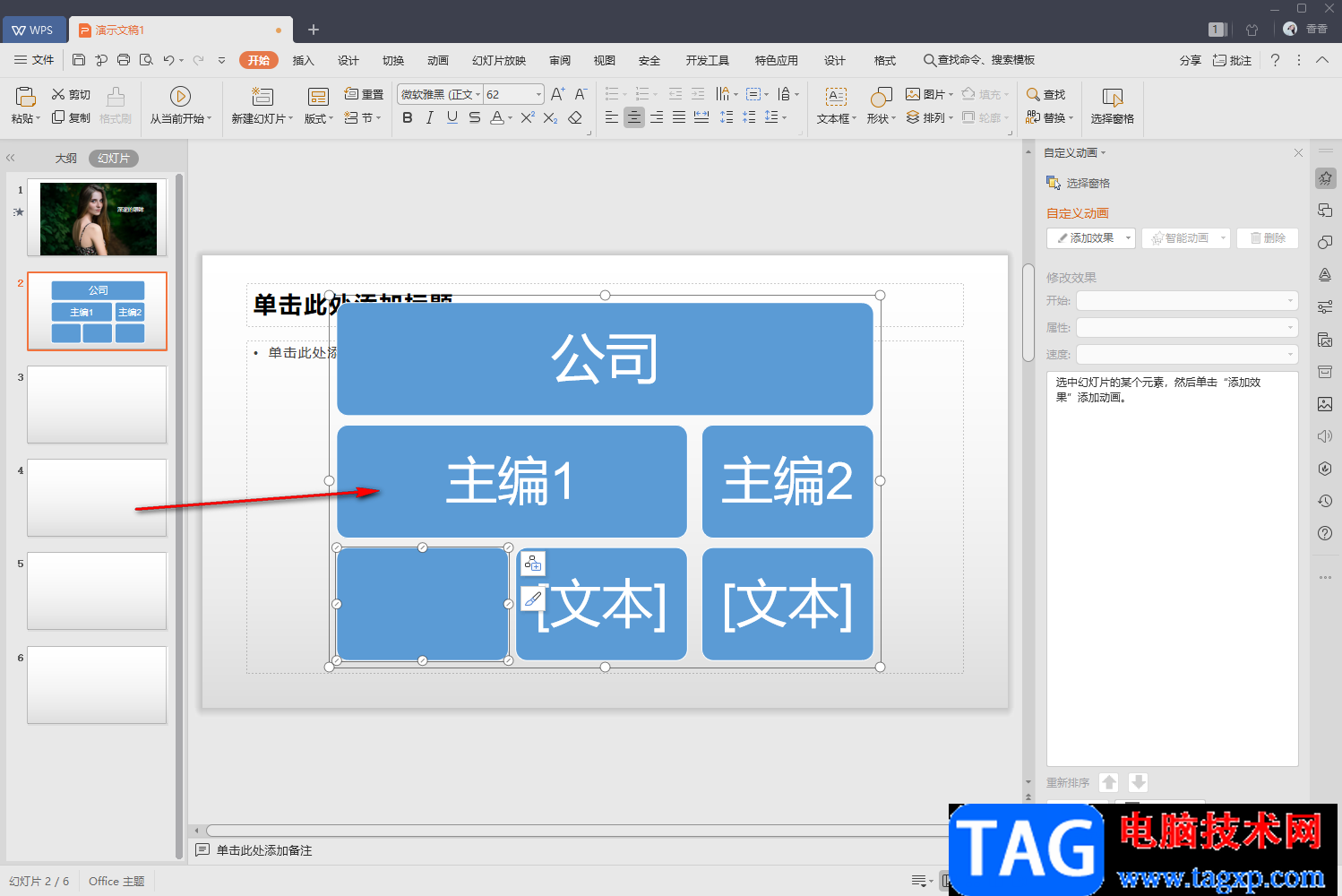Open the Help question mark icon
The image size is (1342, 896).
[1275, 60]
